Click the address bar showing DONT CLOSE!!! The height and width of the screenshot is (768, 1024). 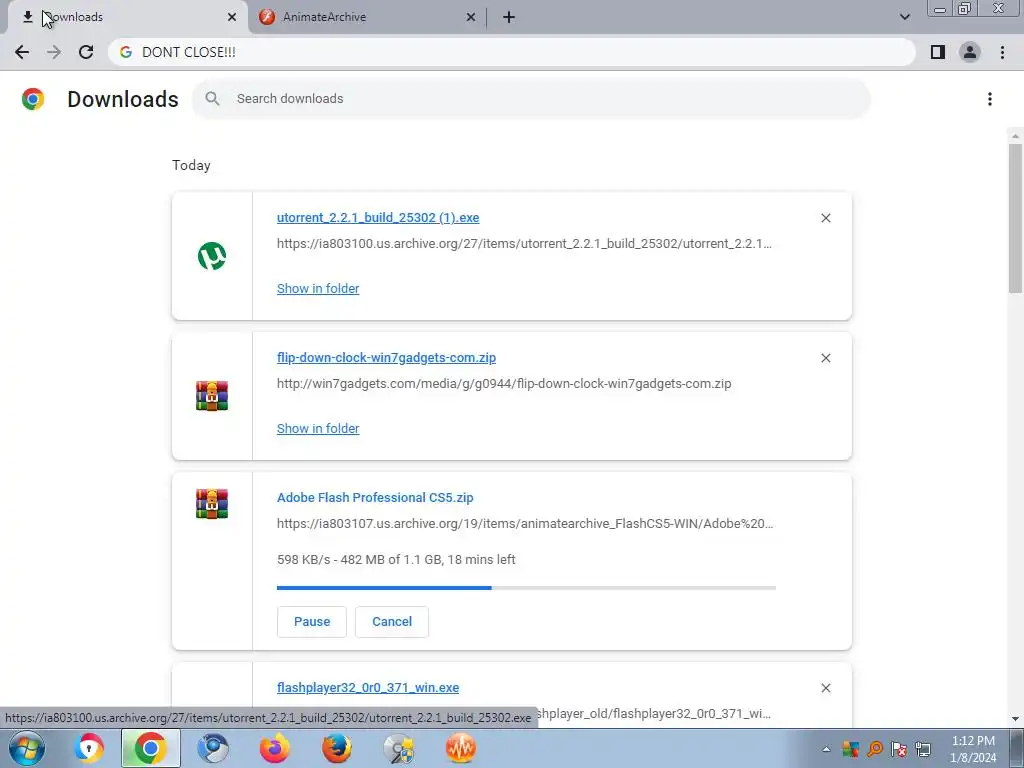[511, 52]
